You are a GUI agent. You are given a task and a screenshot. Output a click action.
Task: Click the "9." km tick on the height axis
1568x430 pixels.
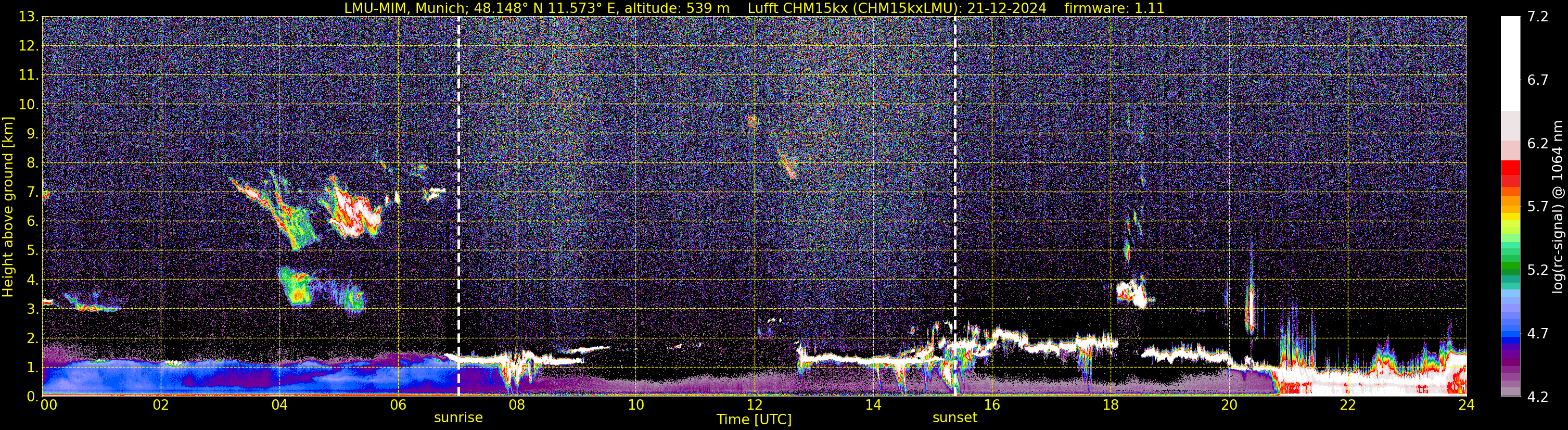pos(32,133)
